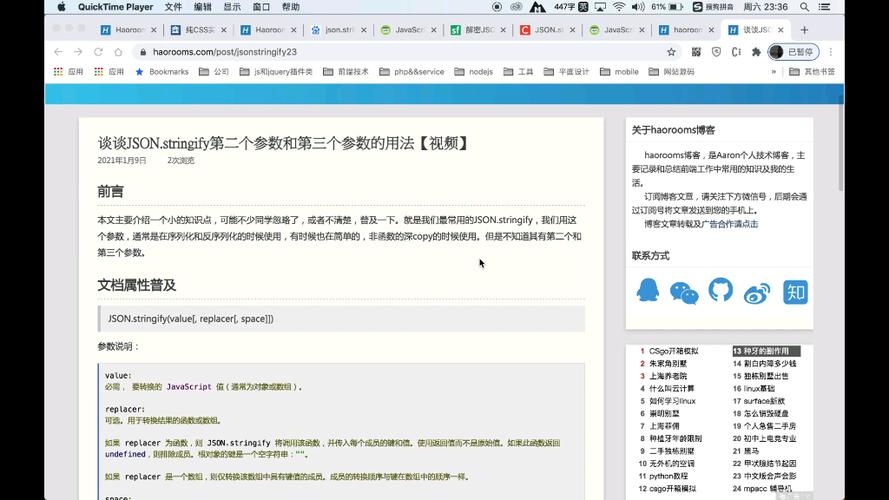Click the battery 61% indicator
The image size is (889, 500).
(667, 7)
